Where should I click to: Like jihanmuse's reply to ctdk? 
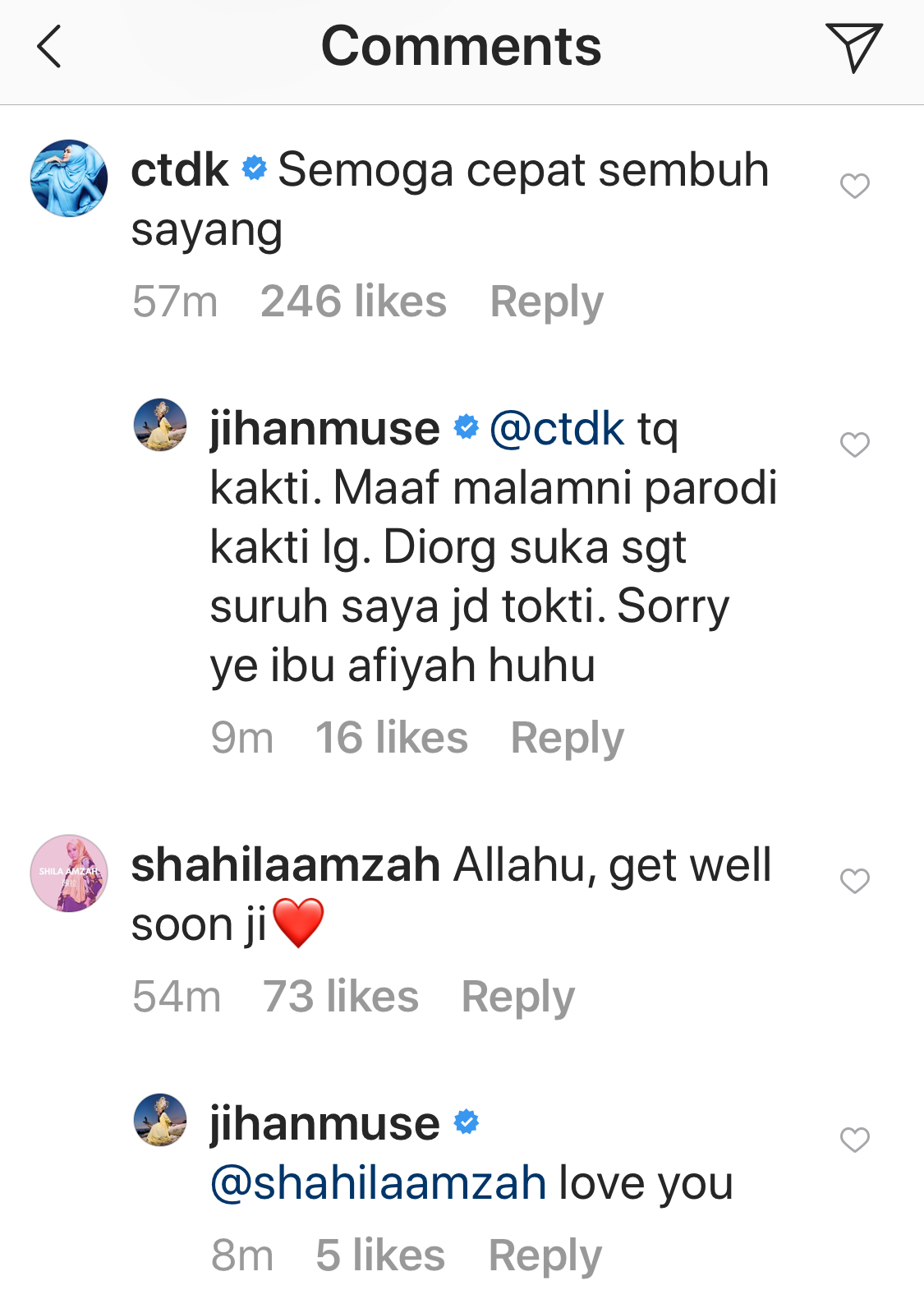[x=854, y=445]
